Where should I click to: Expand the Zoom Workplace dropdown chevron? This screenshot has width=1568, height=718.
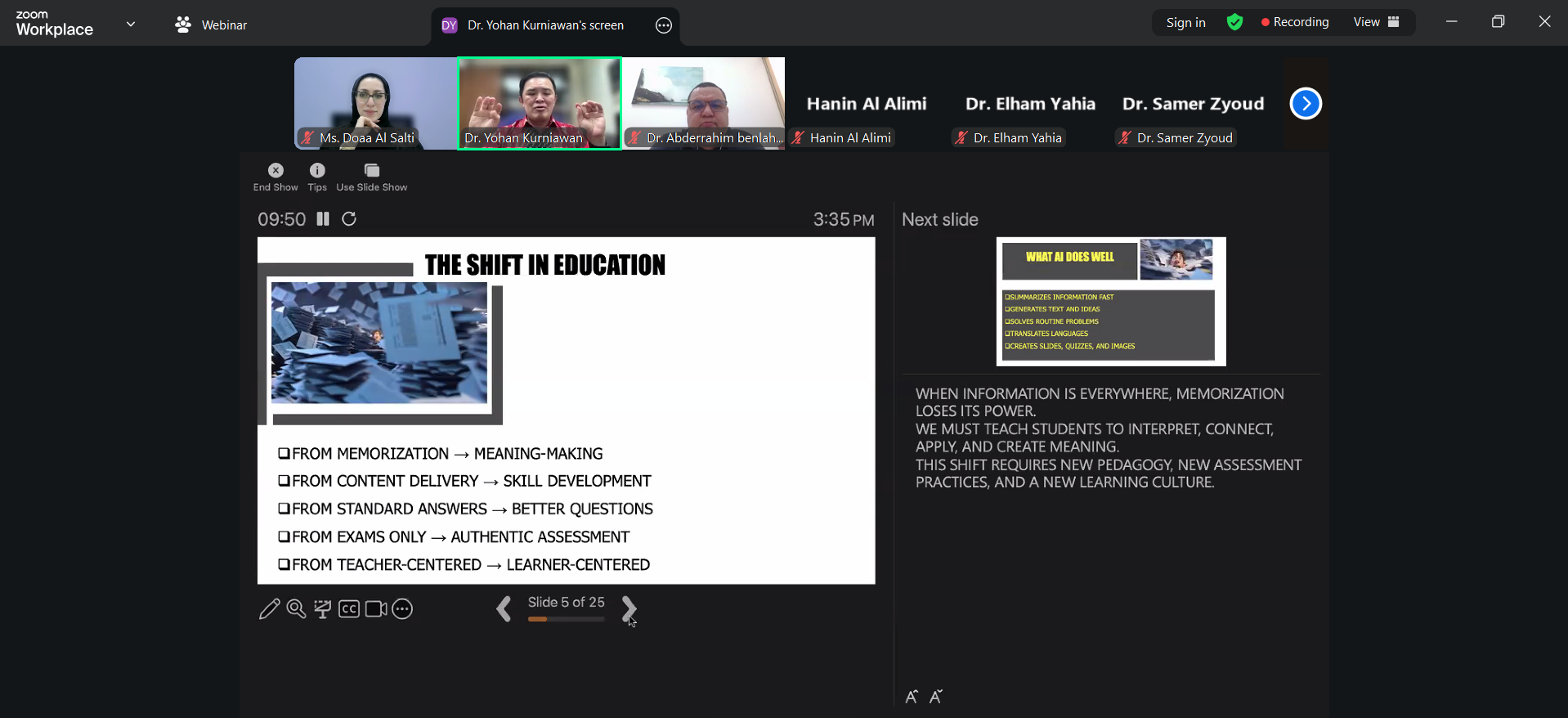tap(131, 25)
